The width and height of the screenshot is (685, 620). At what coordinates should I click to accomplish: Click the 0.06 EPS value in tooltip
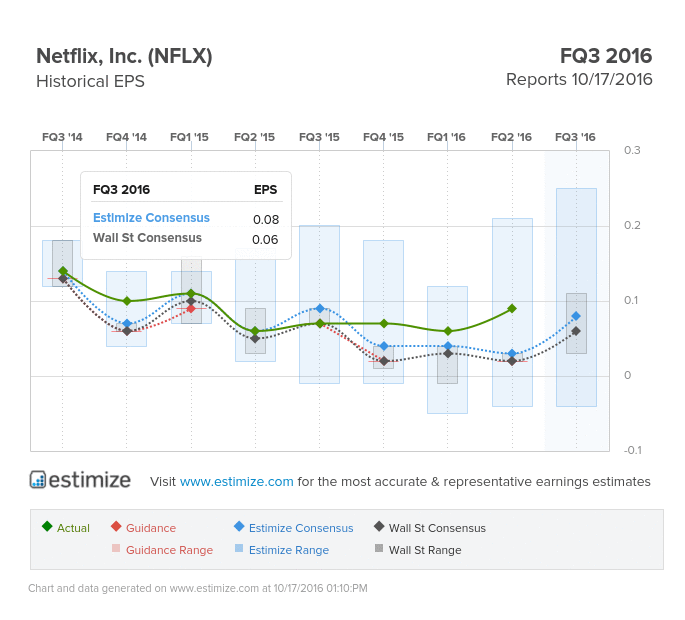pyautogui.click(x=265, y=239)
